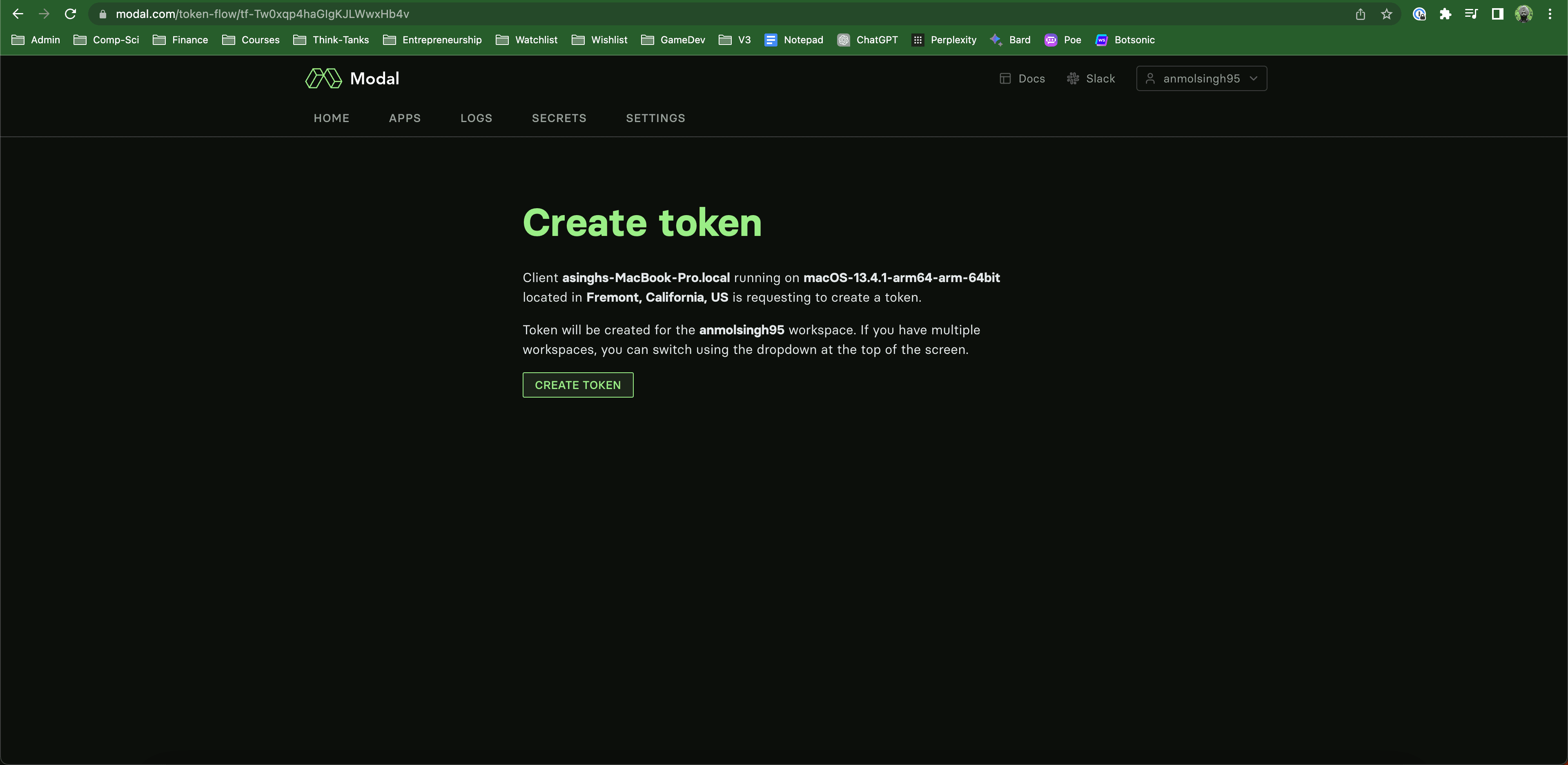Open the Comp-Sci bookmarks folder
Image resolution: width=1568 pixels, height=765 pixels.
(107, 40)
